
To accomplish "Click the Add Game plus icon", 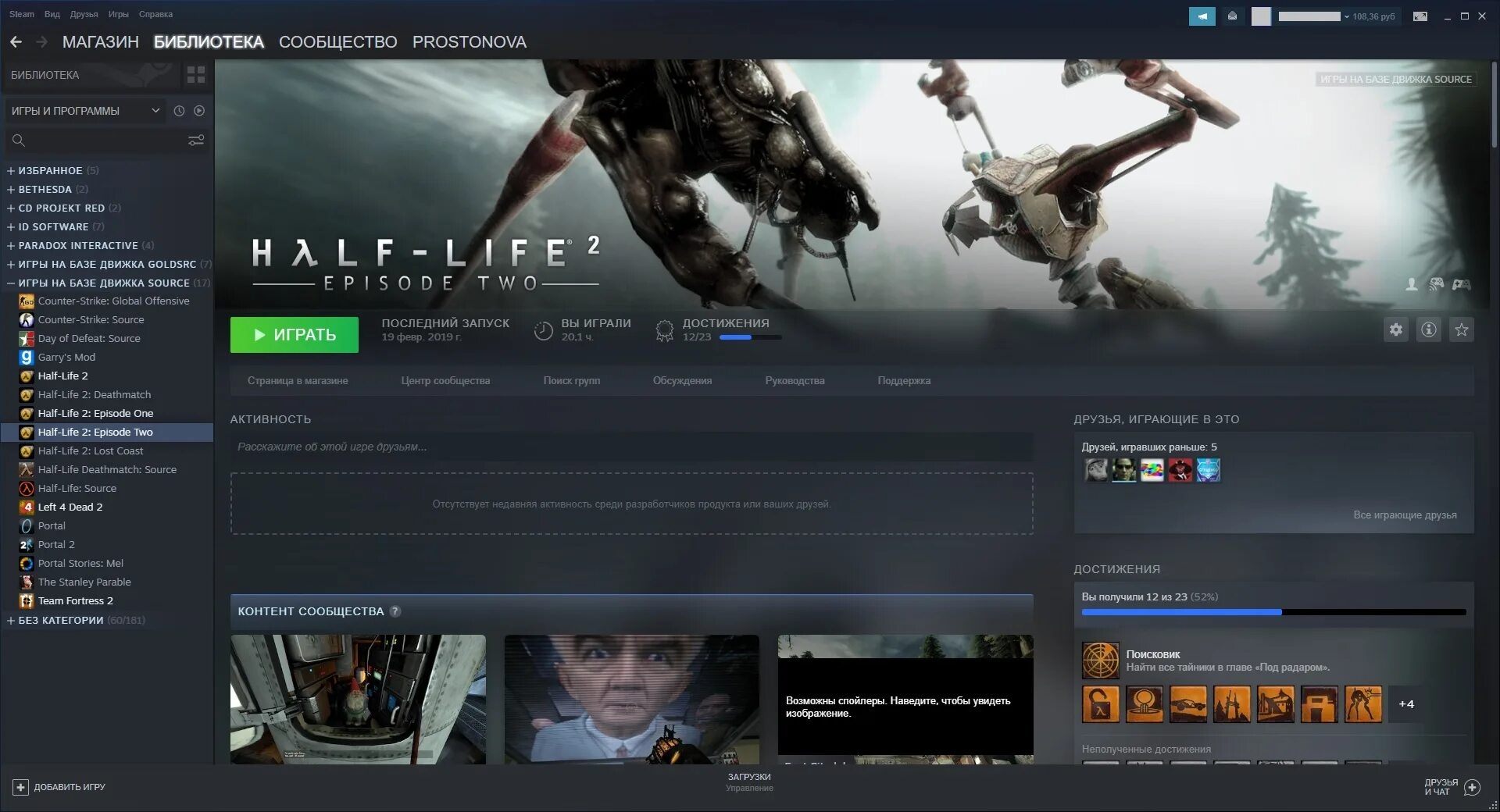I will [21, 787].
